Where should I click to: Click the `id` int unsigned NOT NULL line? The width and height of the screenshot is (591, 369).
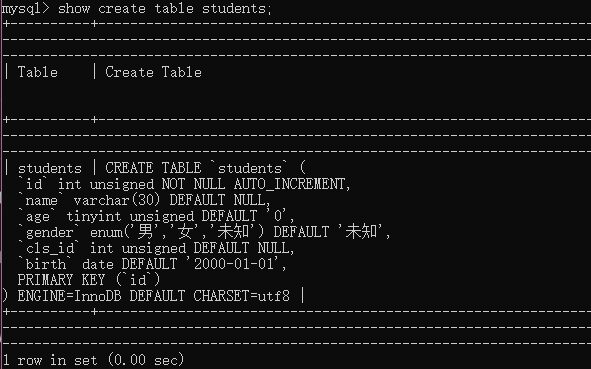[x=184, y=184]
